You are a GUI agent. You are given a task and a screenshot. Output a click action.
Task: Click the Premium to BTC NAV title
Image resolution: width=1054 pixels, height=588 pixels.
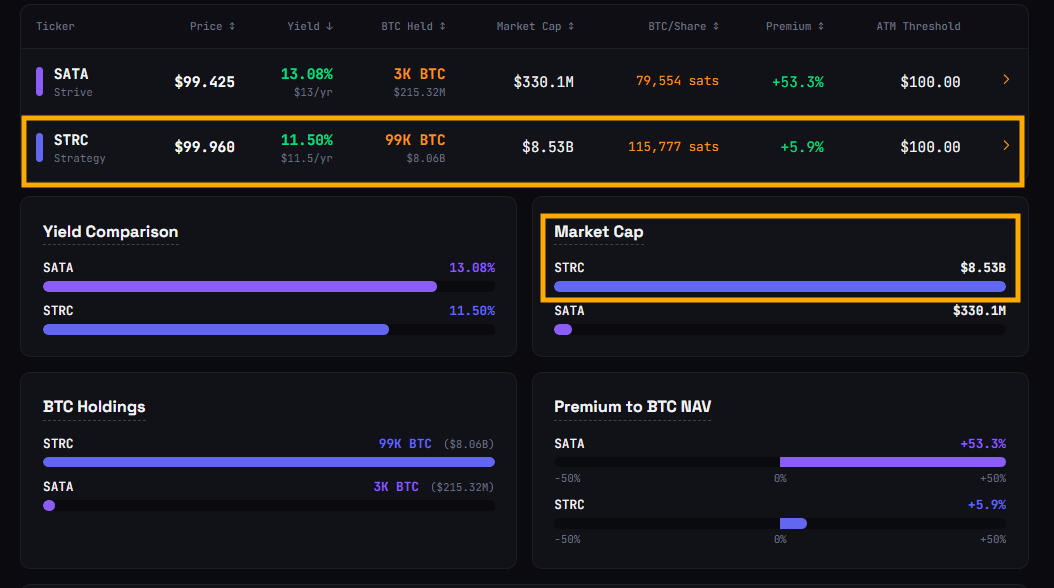tap(633, 407)
